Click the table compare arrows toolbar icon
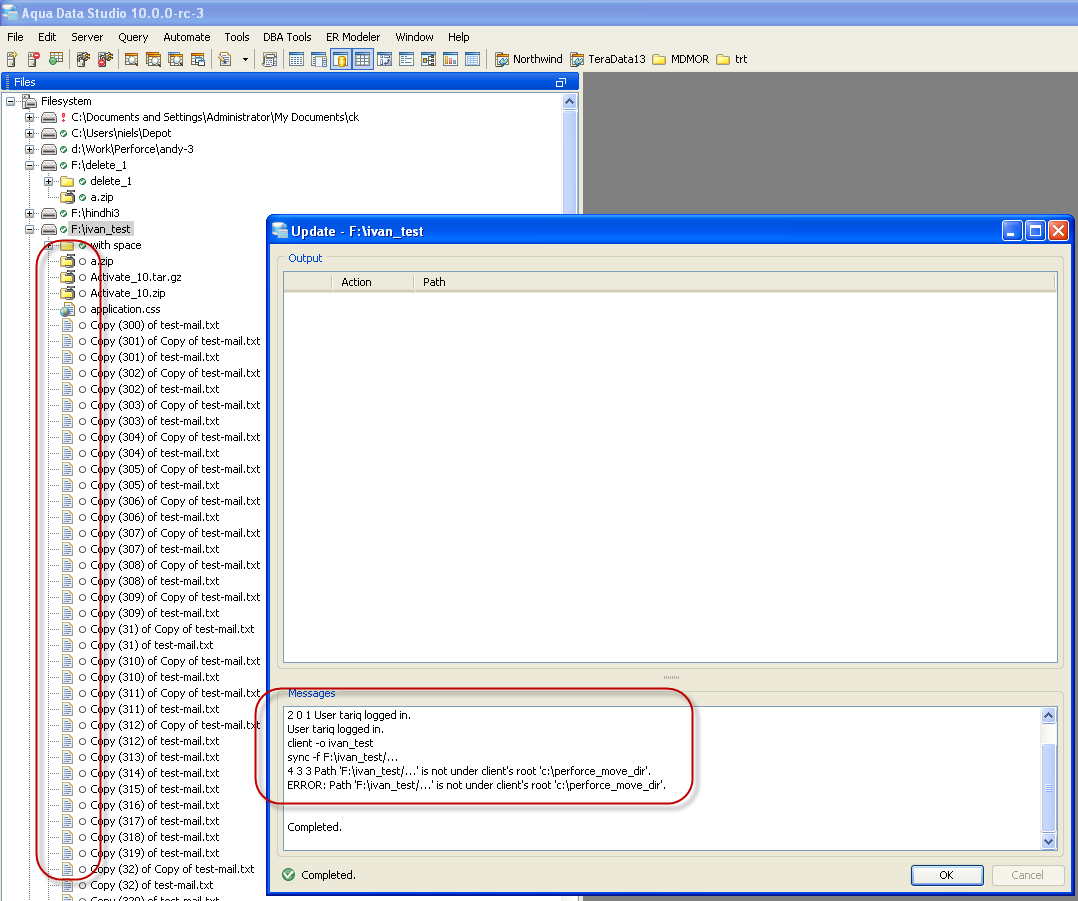This screenshot has width=1078, height=901. pos(384,59)
